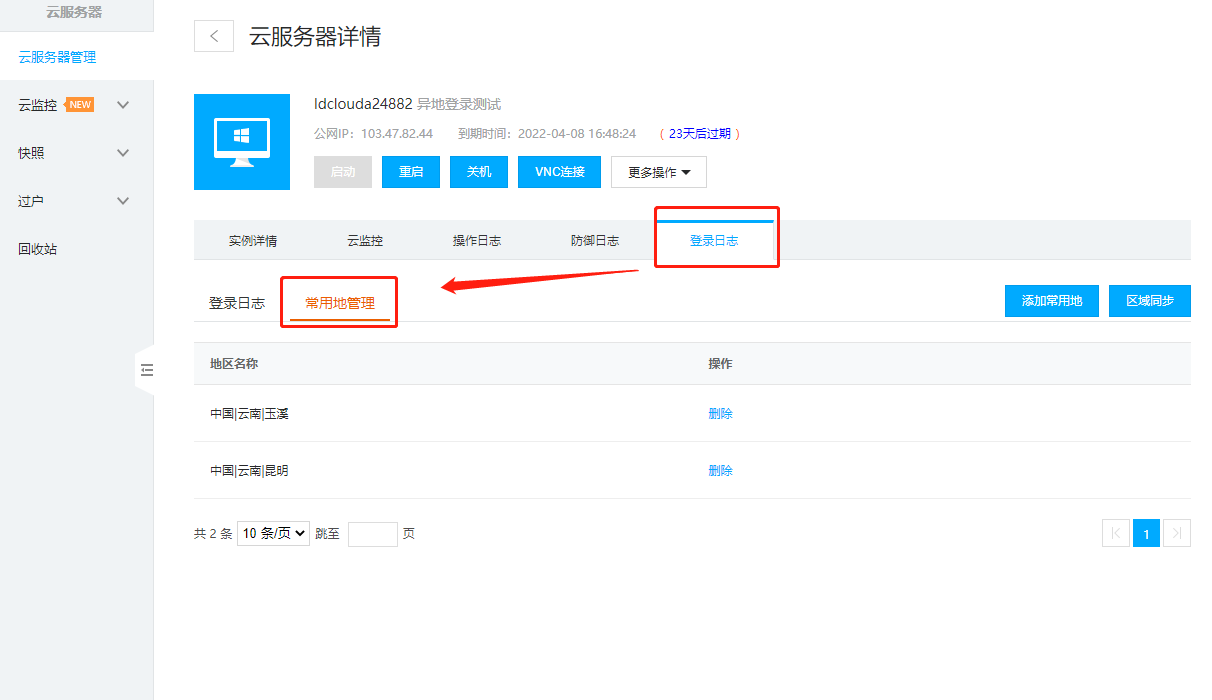Switch to the 登录日志 sub-tab
This screenshot has height=700, width=1212.
coord(236,301)
